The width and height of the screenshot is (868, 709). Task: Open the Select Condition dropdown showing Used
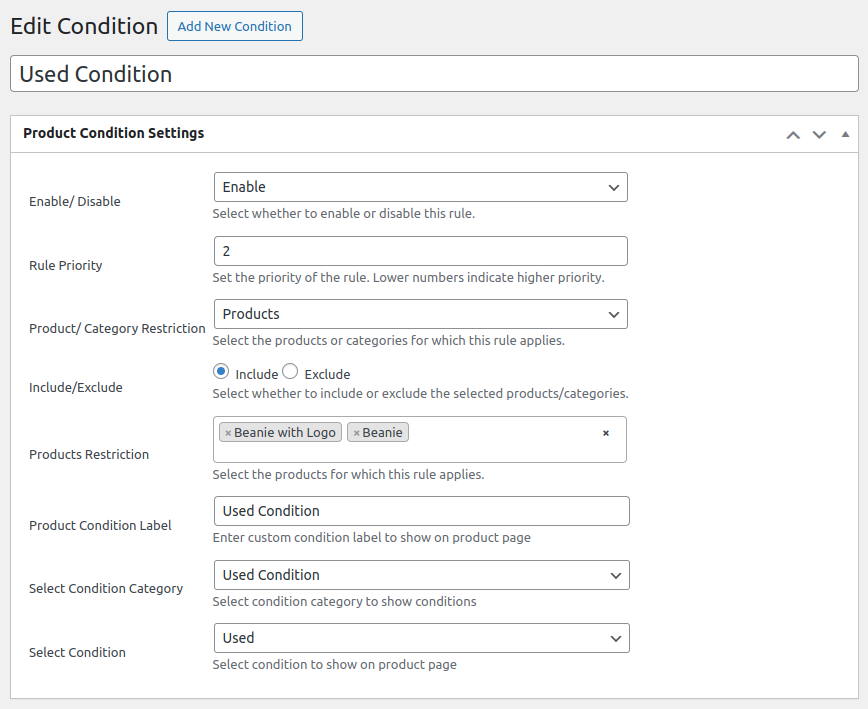pyautogui.click(x=421, y=638)
